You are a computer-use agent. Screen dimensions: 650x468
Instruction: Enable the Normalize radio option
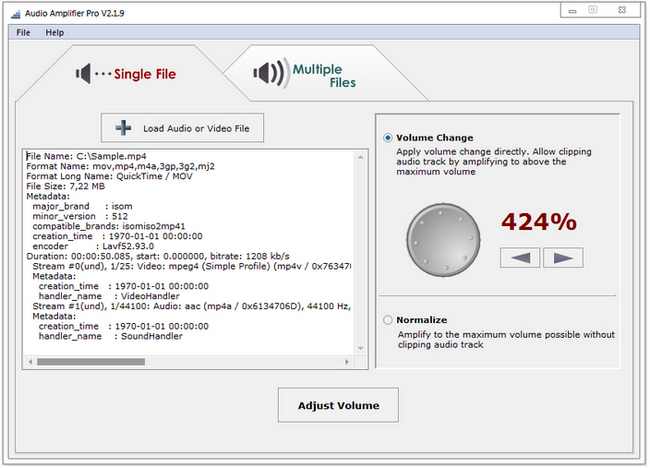coord(388,320)
